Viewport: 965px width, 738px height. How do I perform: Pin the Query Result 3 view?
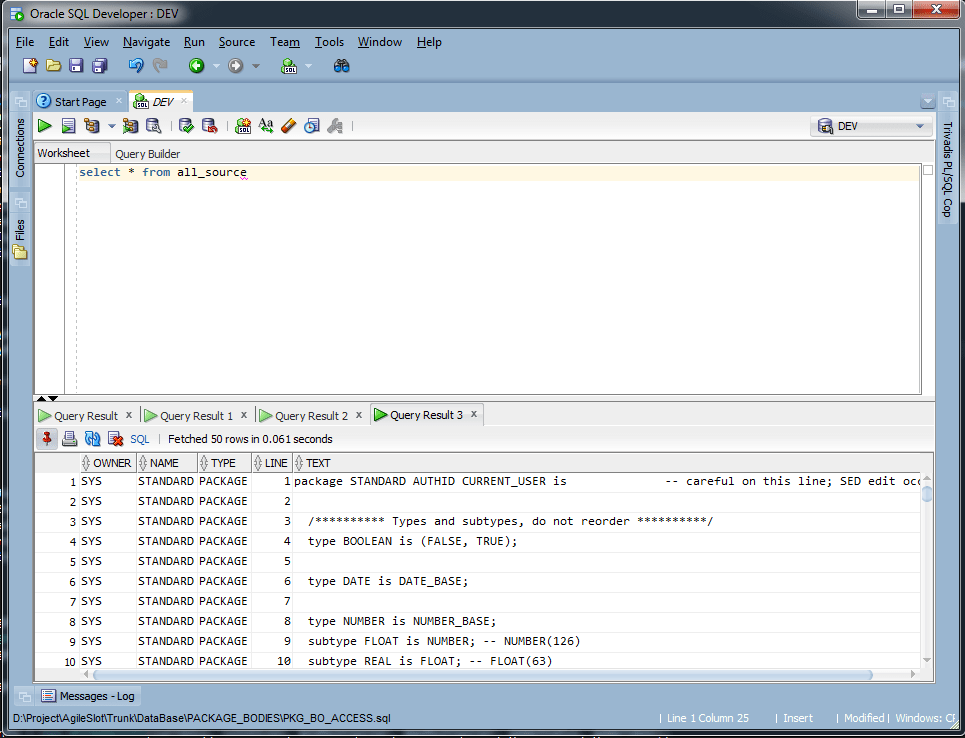(x=47, y=438)
